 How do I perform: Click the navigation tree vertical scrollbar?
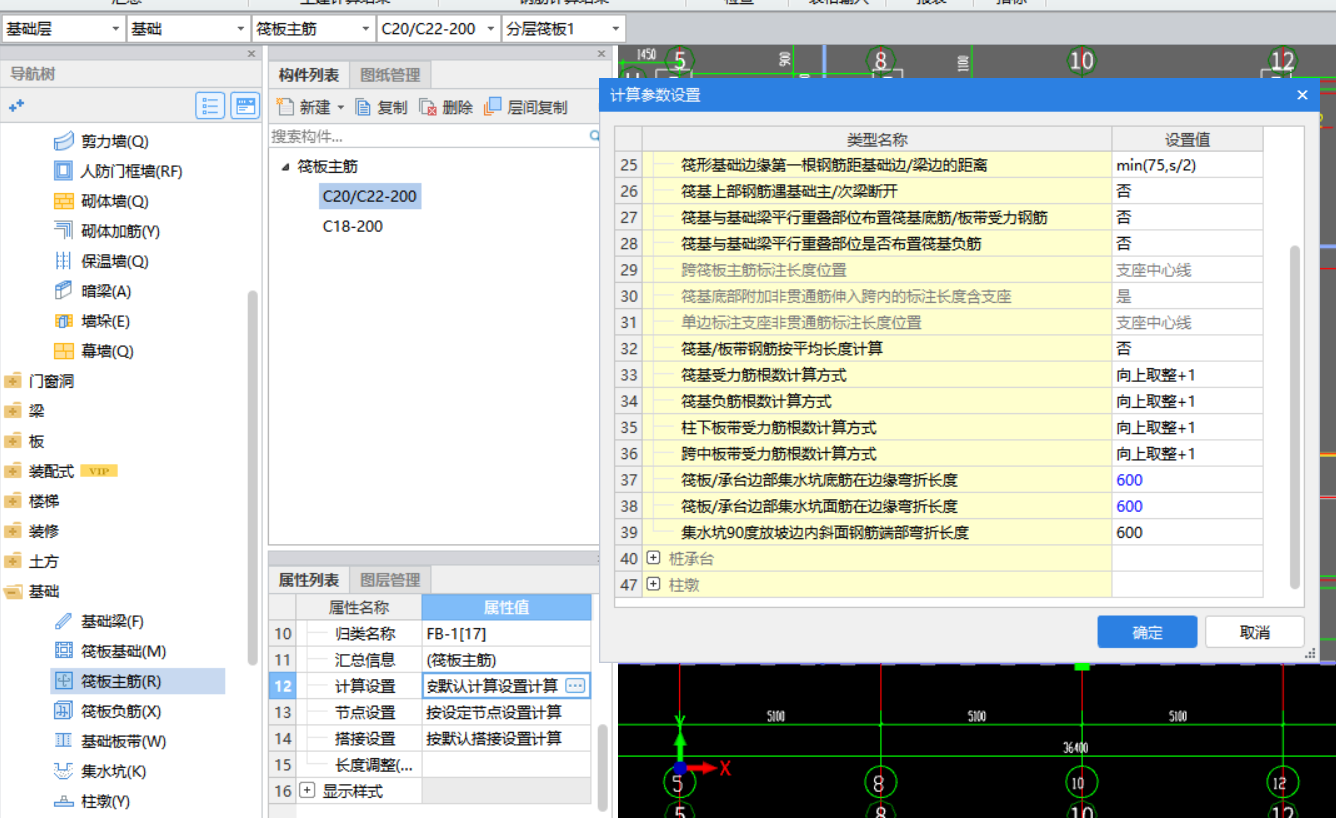point(253,477)
